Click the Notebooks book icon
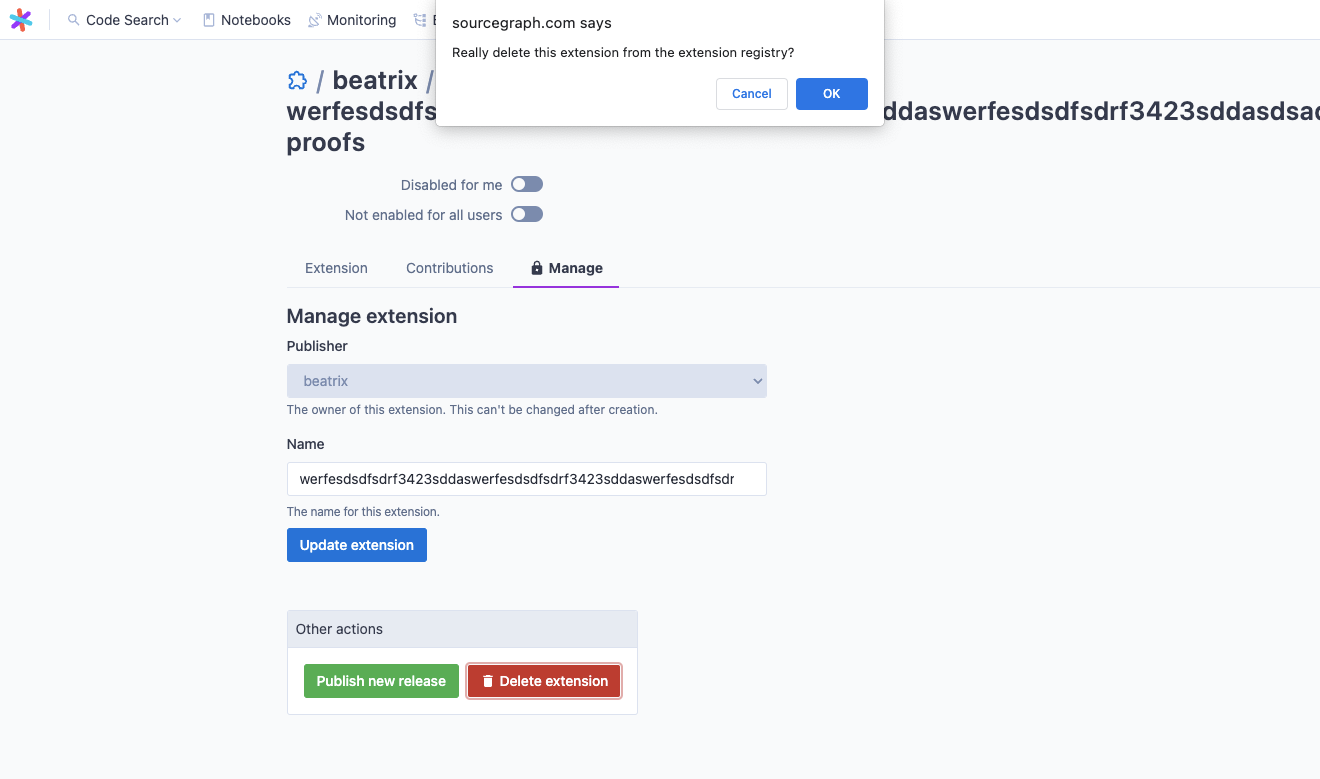 click(209, 20)
